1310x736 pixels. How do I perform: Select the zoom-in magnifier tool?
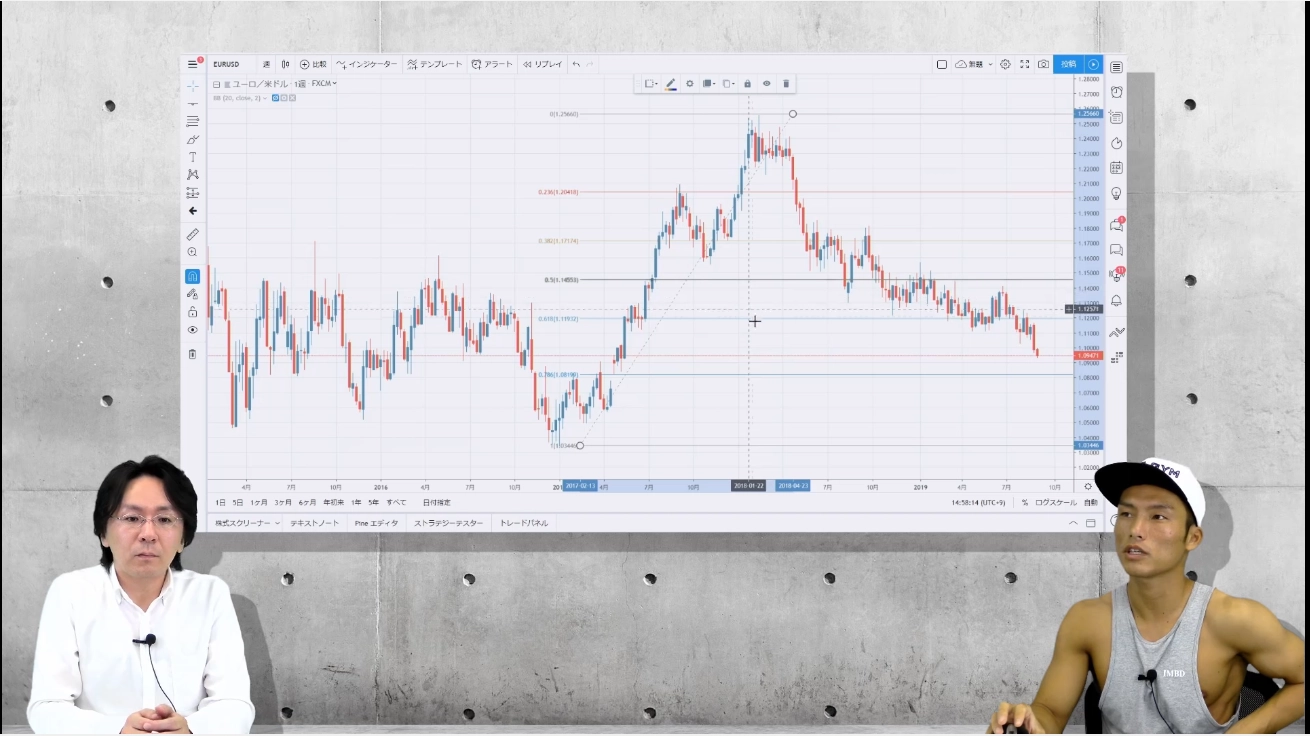coord(193,252)
